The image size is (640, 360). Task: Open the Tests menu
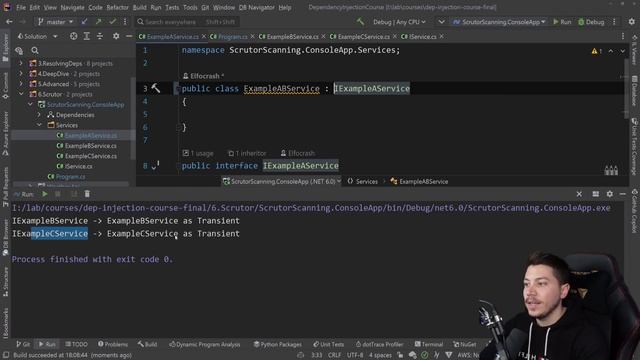tap(172, 7)
